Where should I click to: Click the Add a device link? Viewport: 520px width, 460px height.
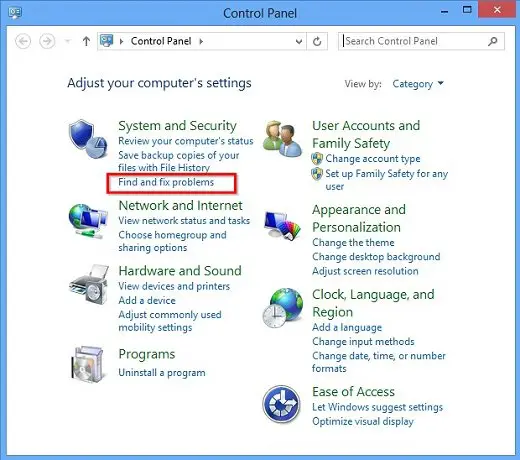(147, 301)
